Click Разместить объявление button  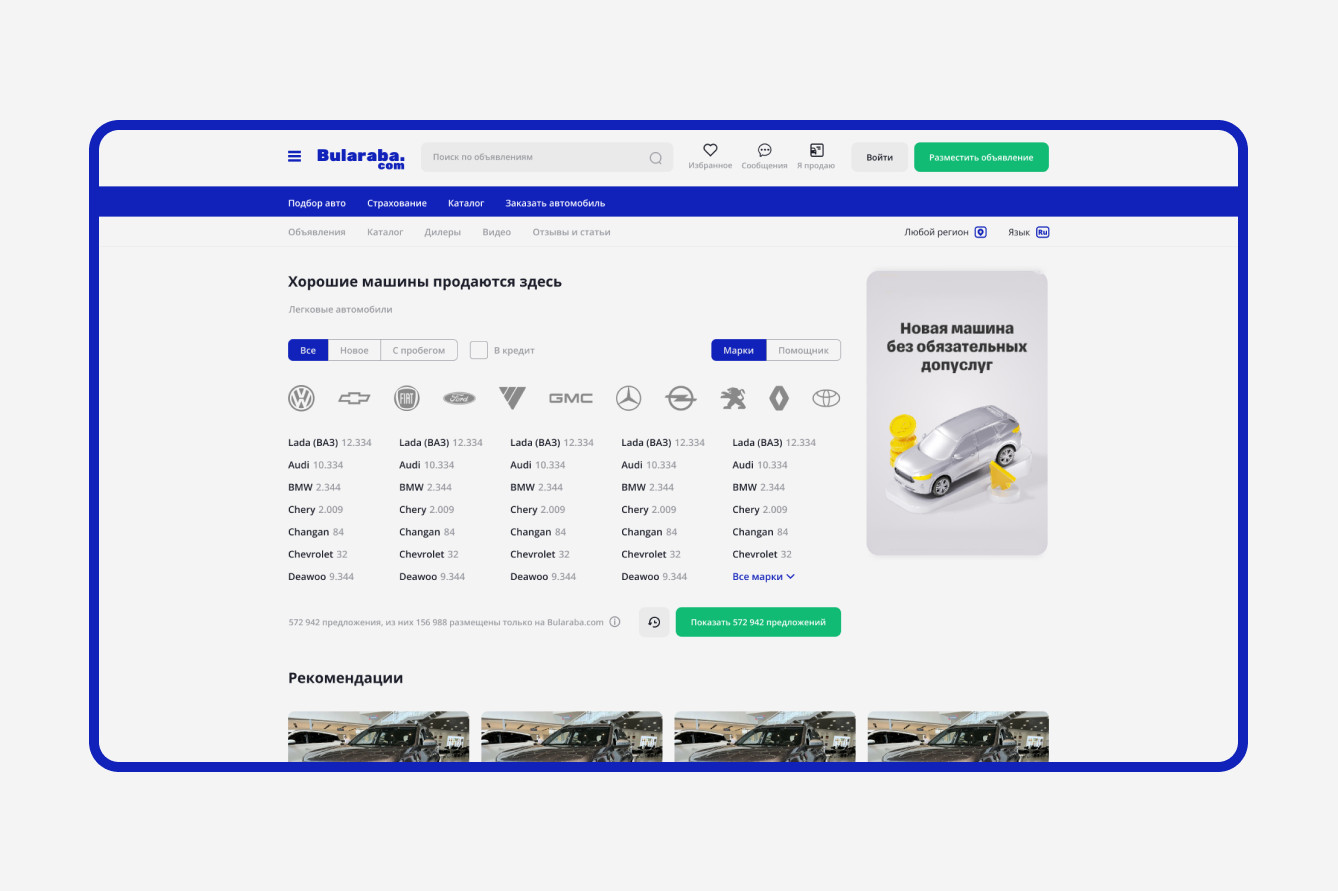pos(981,157)
